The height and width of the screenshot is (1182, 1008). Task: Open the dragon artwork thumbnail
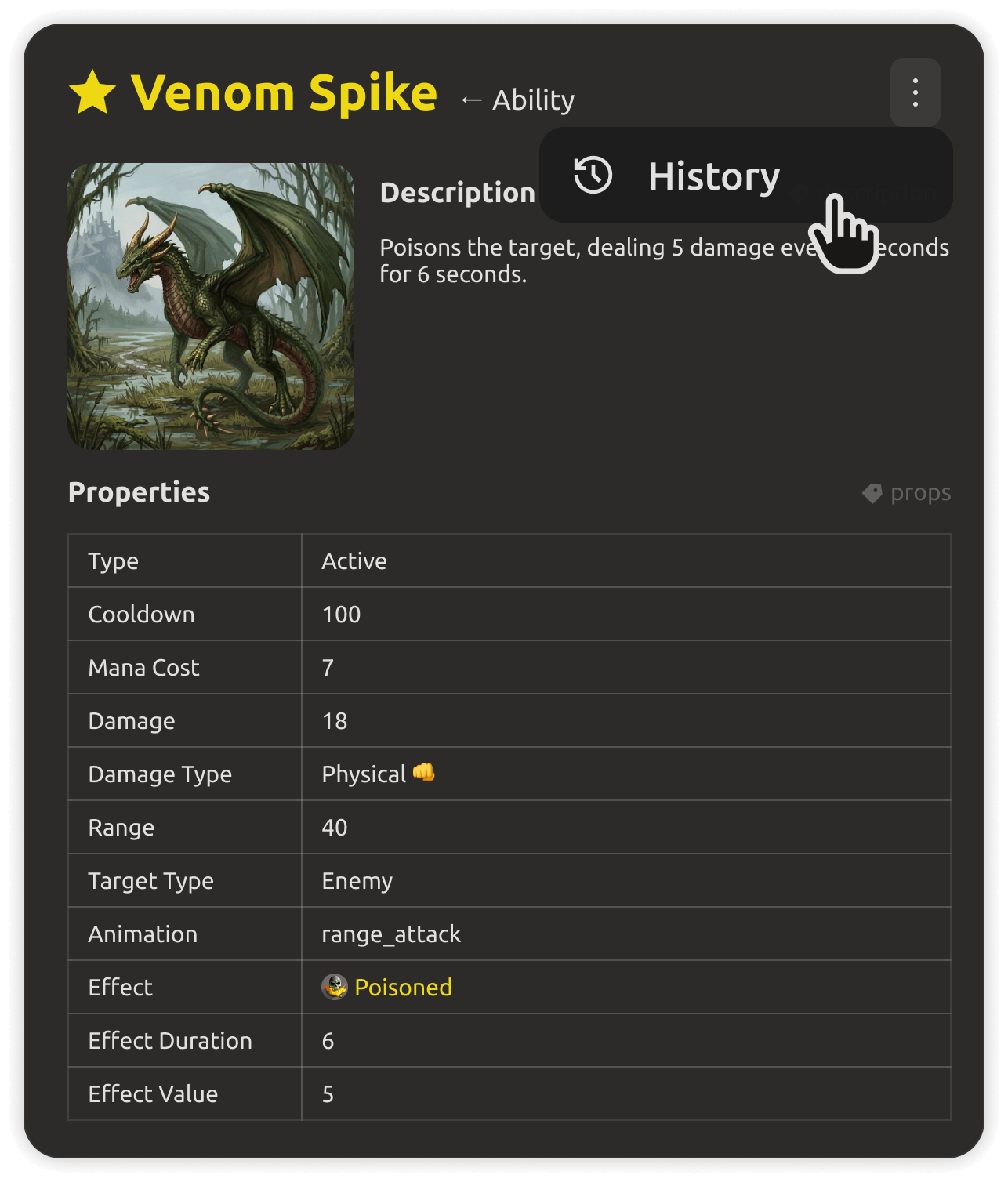click(x=211, y=306)
